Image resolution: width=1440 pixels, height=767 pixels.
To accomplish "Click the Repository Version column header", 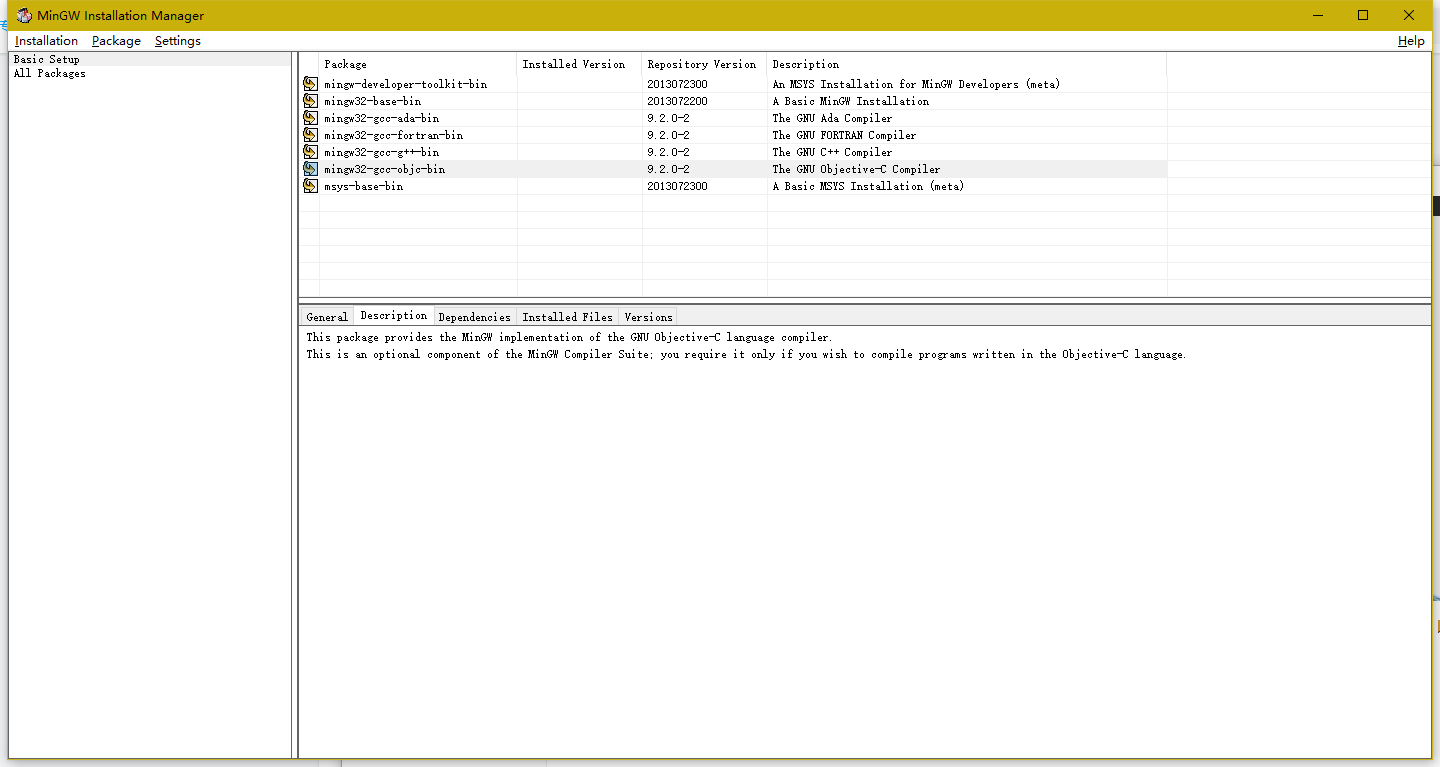I will (x=705, y=64).
